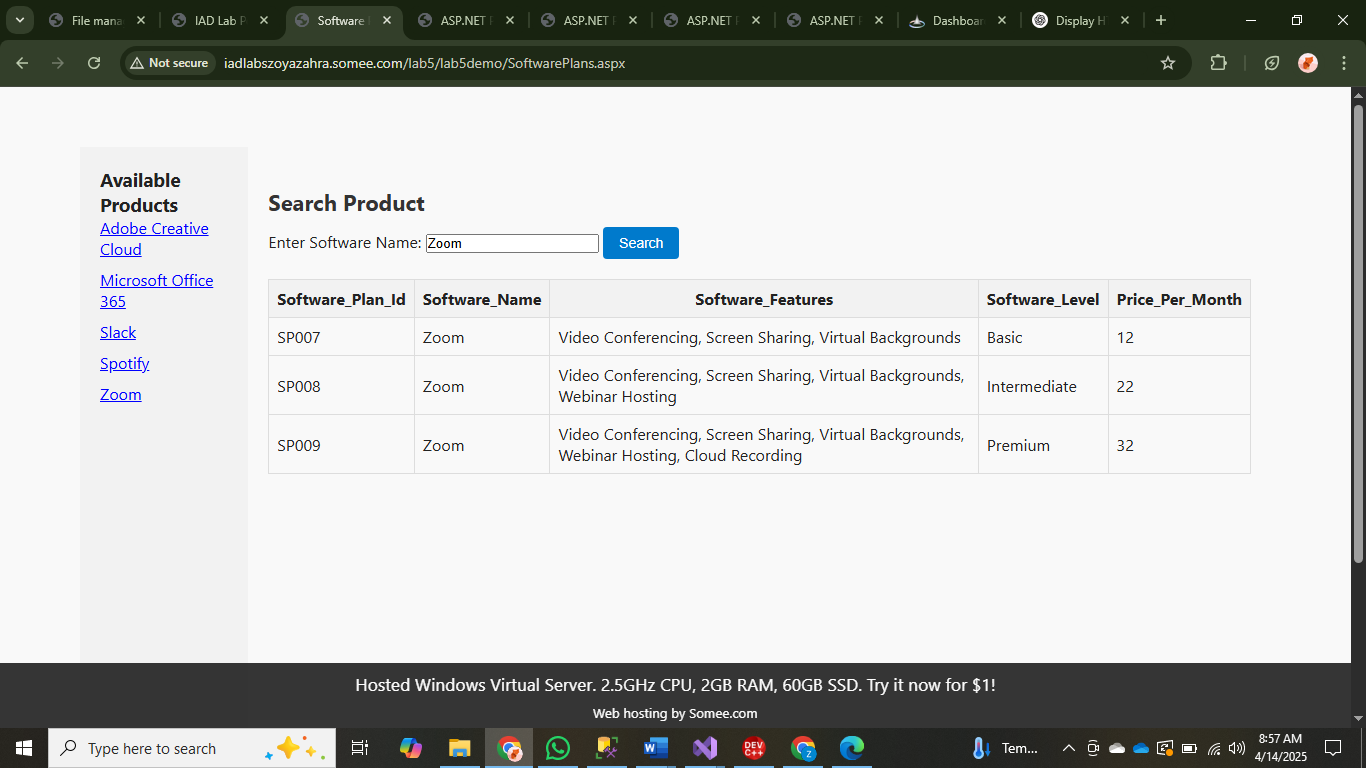Open the Microsoft Office 365 link

(x=156, y=291)
